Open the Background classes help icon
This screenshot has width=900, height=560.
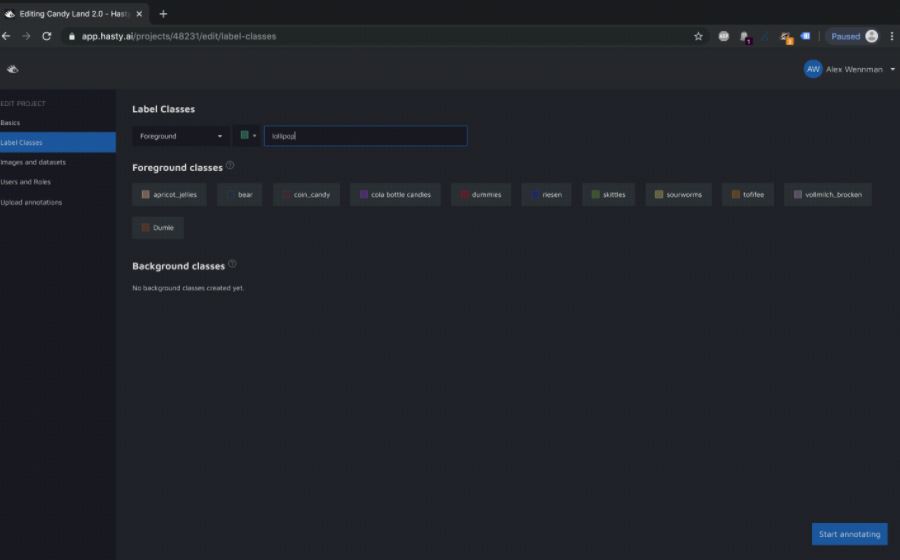tap(232, 264)
